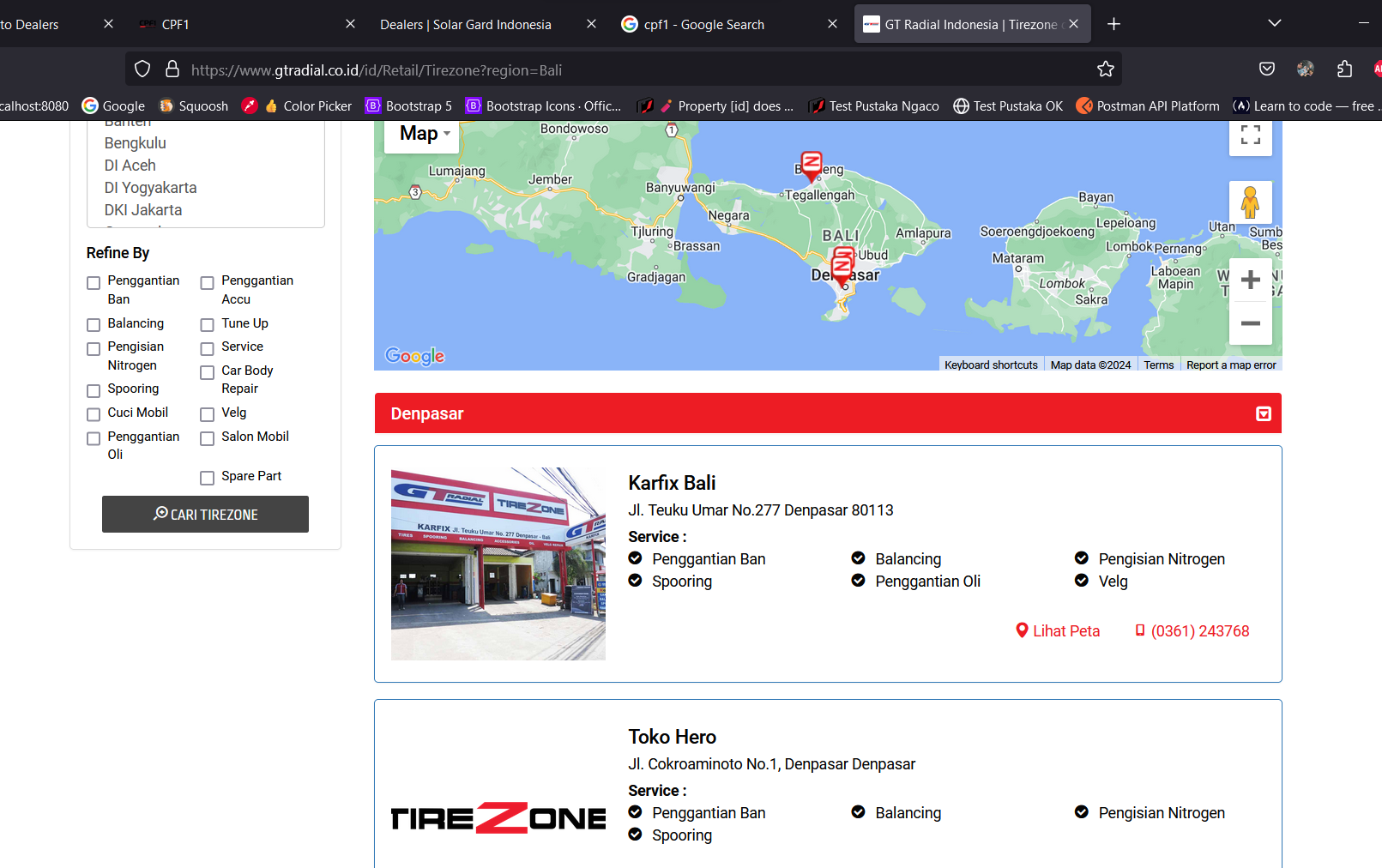Open the Map type dropdown
The image size is (1382, 868).
[x=424, y=134]
